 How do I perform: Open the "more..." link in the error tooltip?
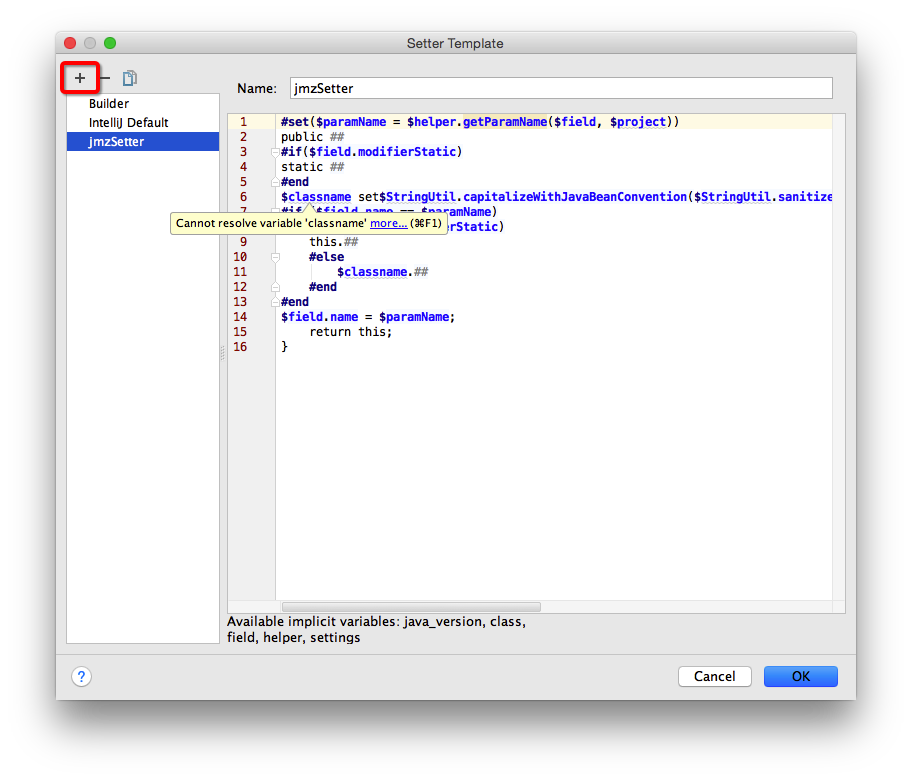388,222
